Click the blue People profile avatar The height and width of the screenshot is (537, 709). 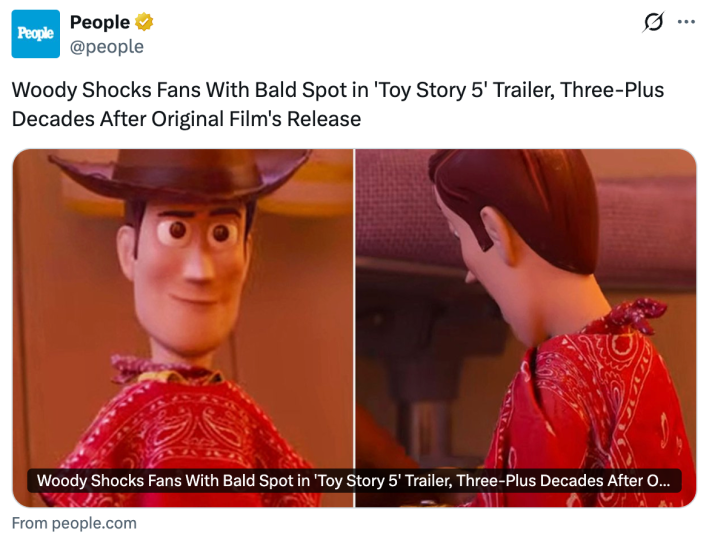coord(35,34)
